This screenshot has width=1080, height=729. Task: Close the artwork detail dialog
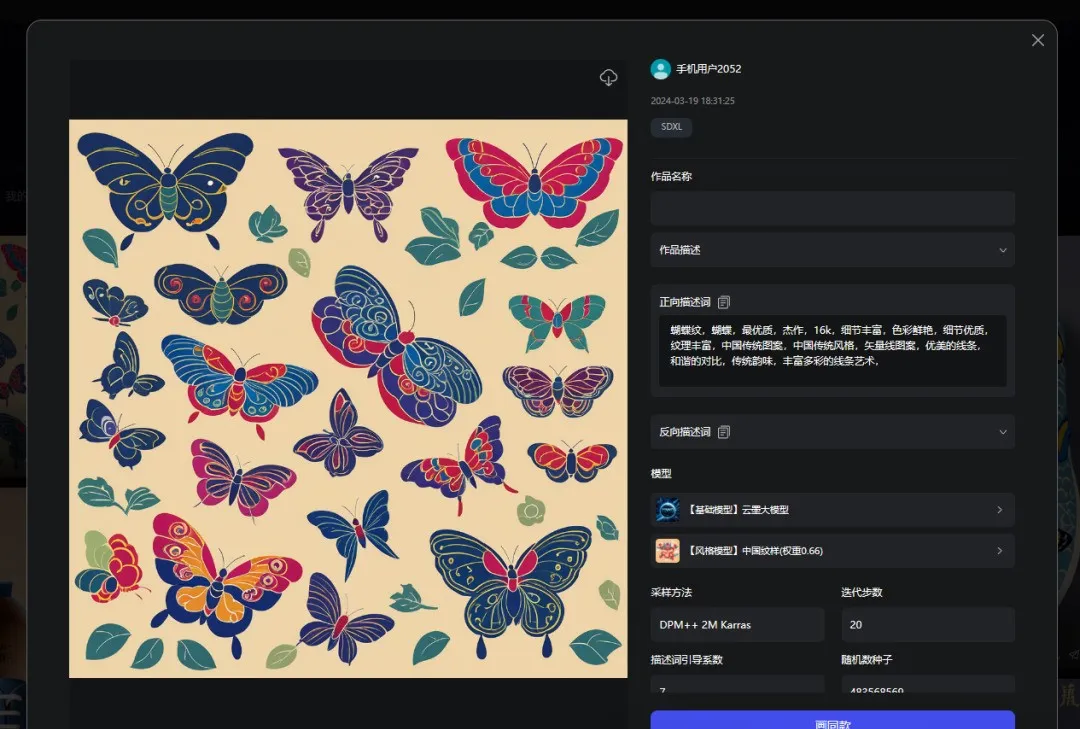(1037, 40)
